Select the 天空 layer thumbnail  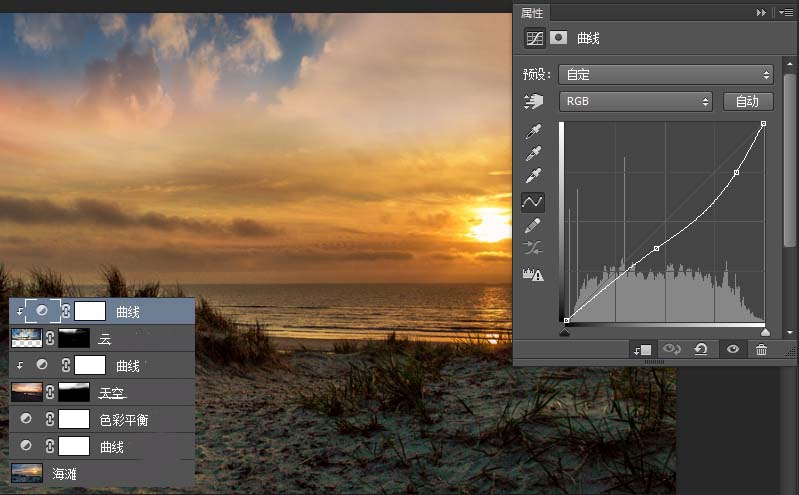tap(26, 392)
